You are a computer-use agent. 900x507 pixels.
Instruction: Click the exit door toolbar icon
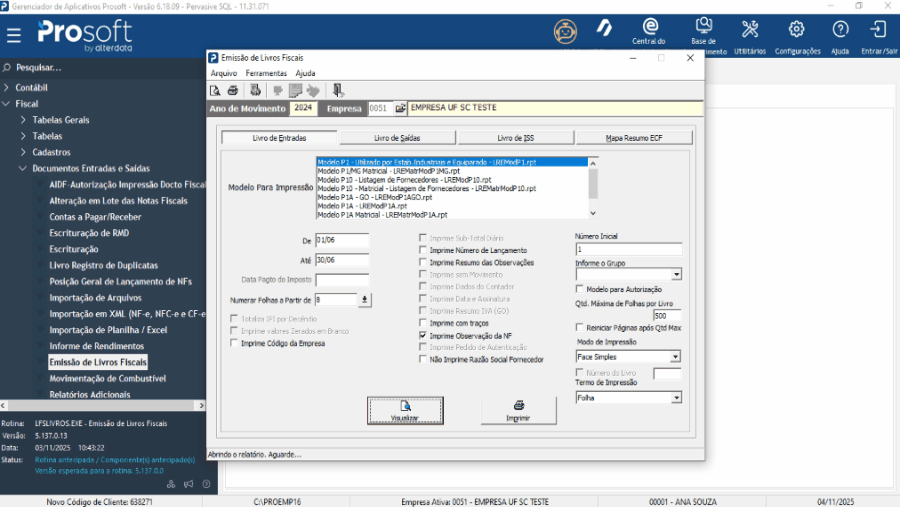[338, 90]
